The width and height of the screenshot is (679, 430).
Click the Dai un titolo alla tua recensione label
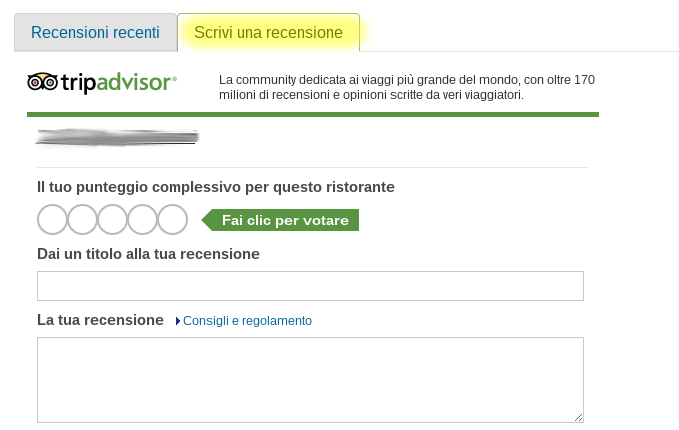[x=148, y=254]
